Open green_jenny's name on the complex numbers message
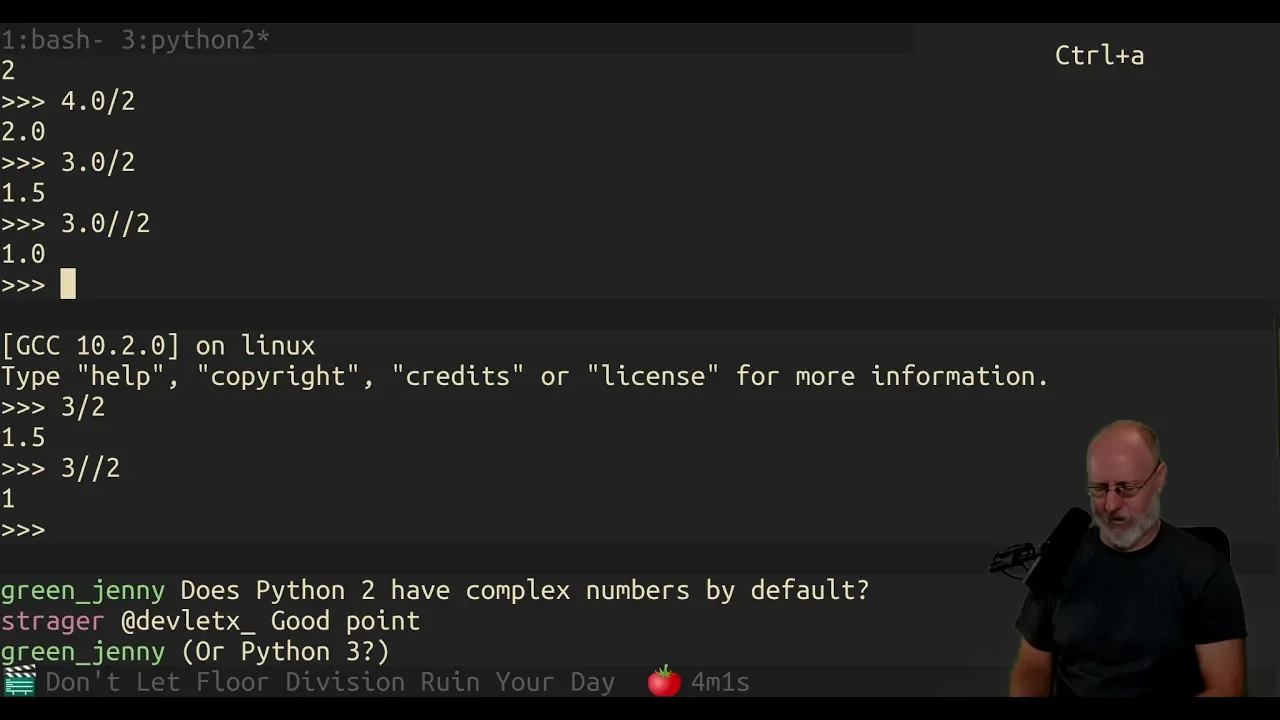The width and height of the screenshot is (1280, 720). point(82,591)
